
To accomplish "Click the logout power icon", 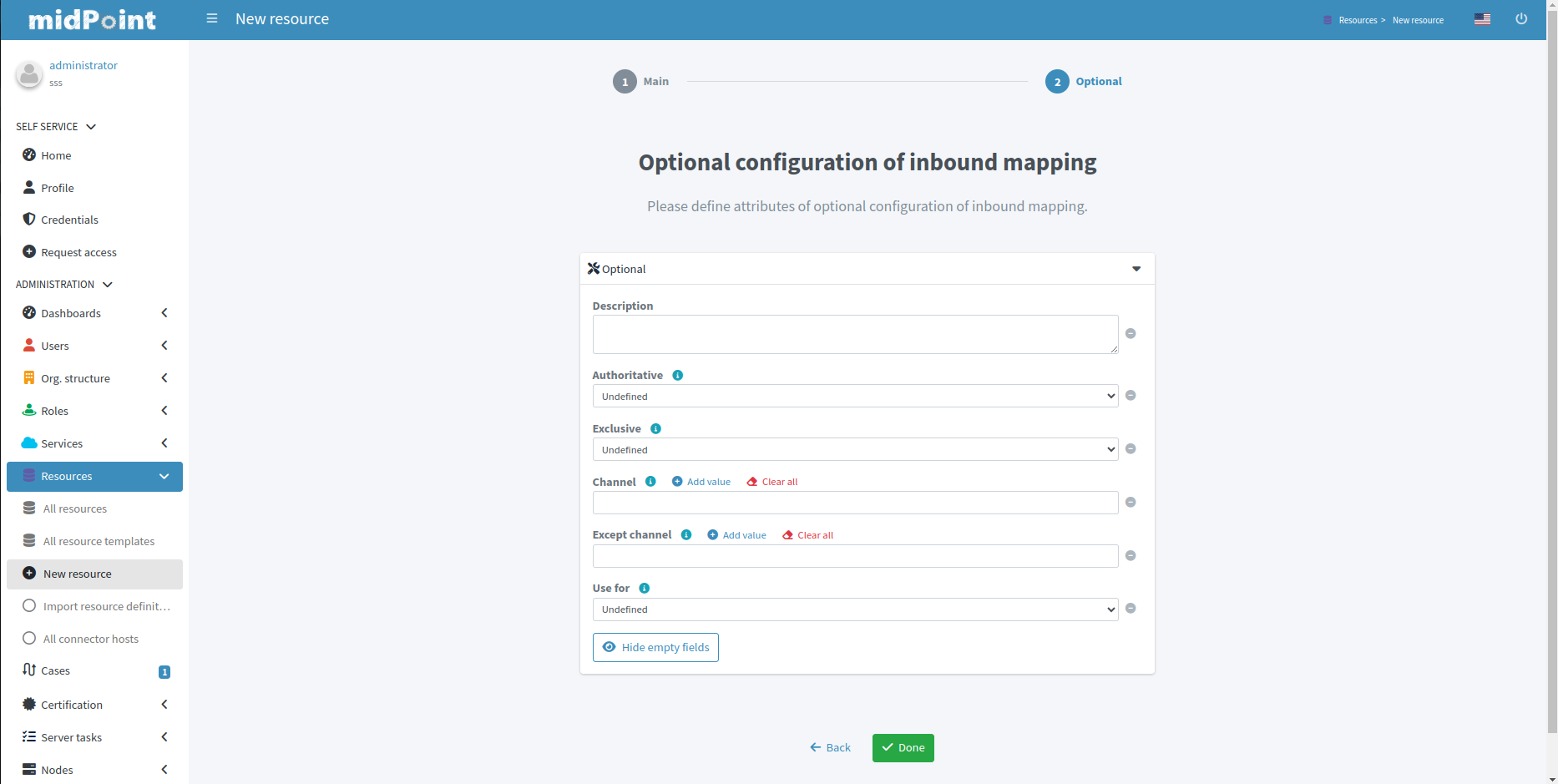I will (x=1521, y=19).
